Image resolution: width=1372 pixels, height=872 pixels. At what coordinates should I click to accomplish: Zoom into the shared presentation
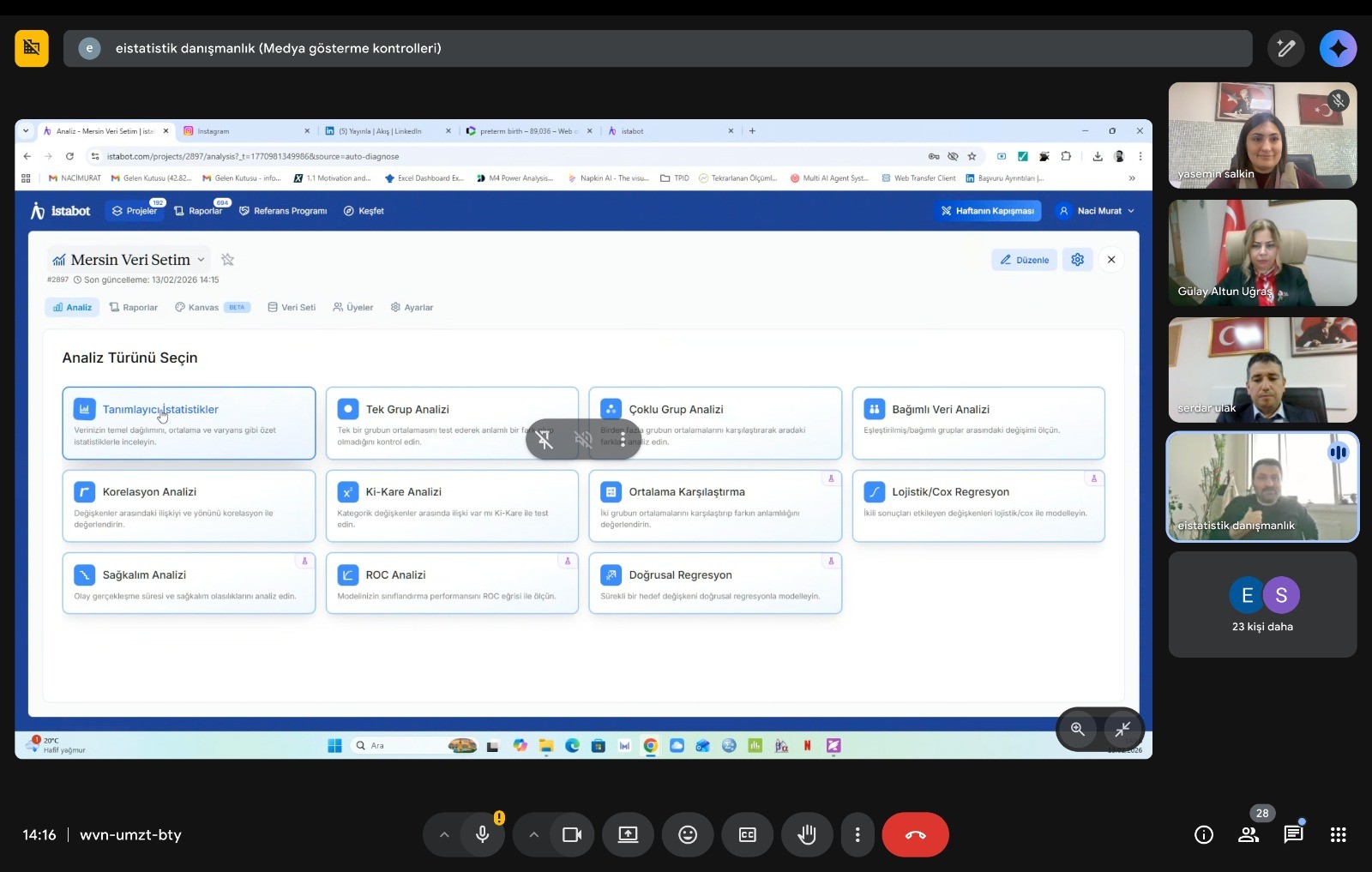1078,729
